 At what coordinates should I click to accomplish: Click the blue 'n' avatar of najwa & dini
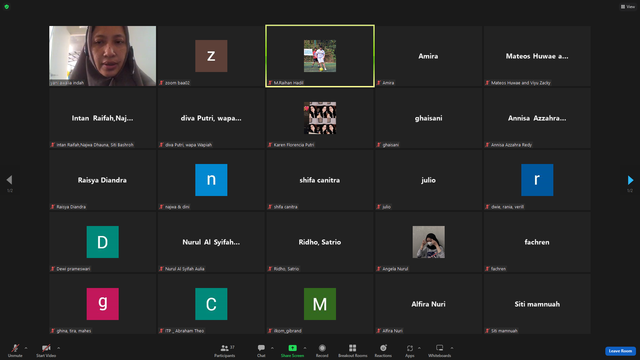point(211,180)
